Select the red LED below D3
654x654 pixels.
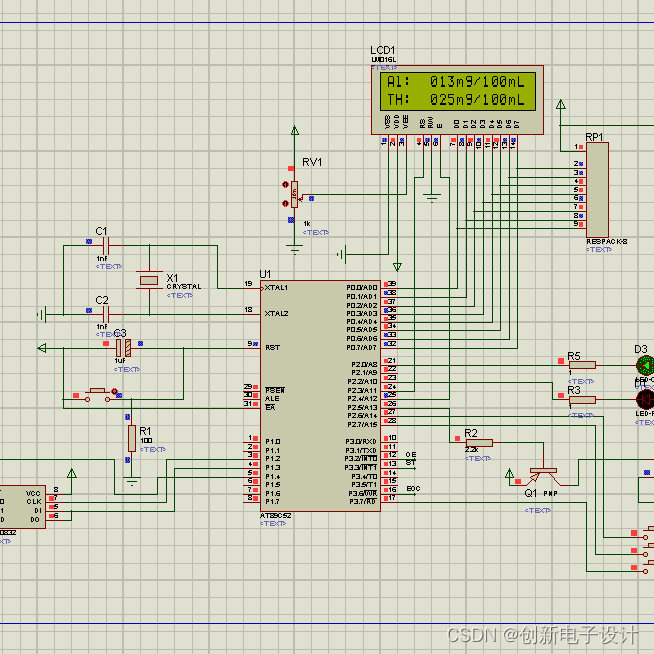(x=645, y=399)
